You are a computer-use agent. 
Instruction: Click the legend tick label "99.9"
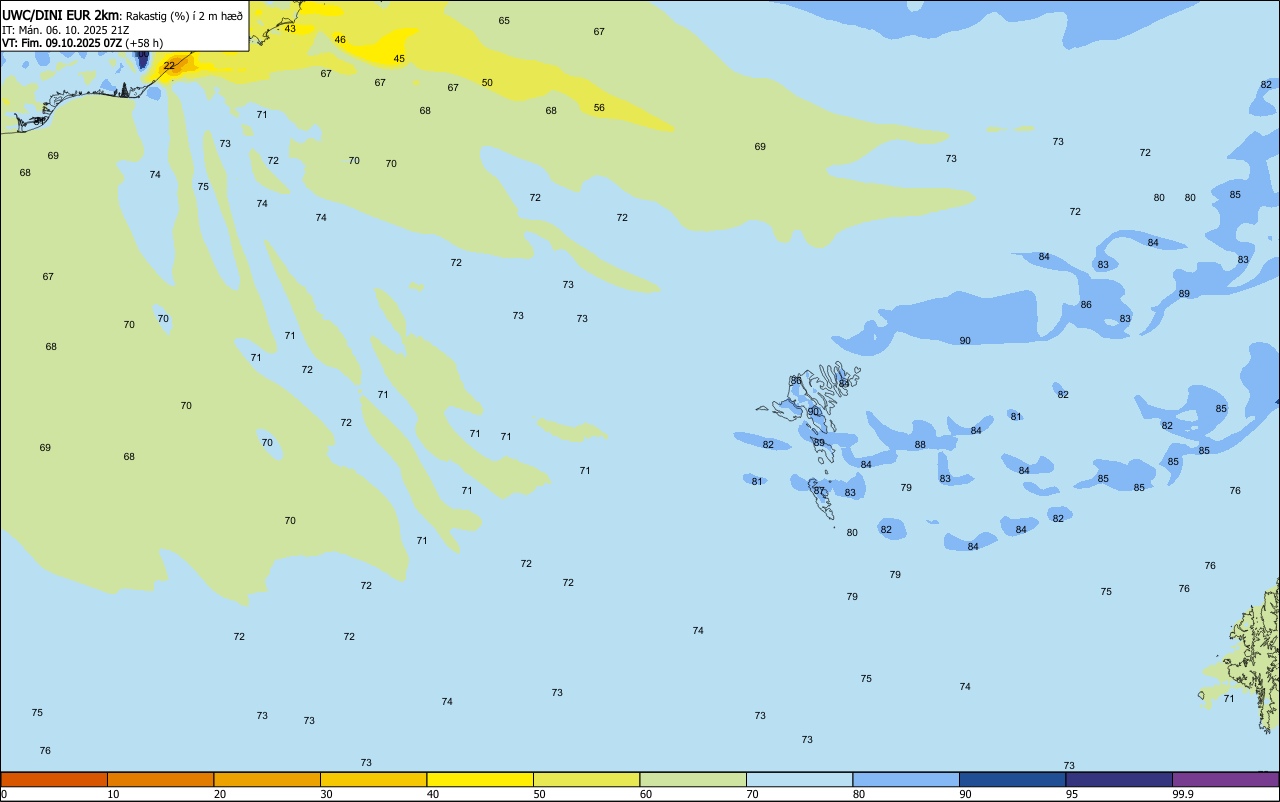1183,794
